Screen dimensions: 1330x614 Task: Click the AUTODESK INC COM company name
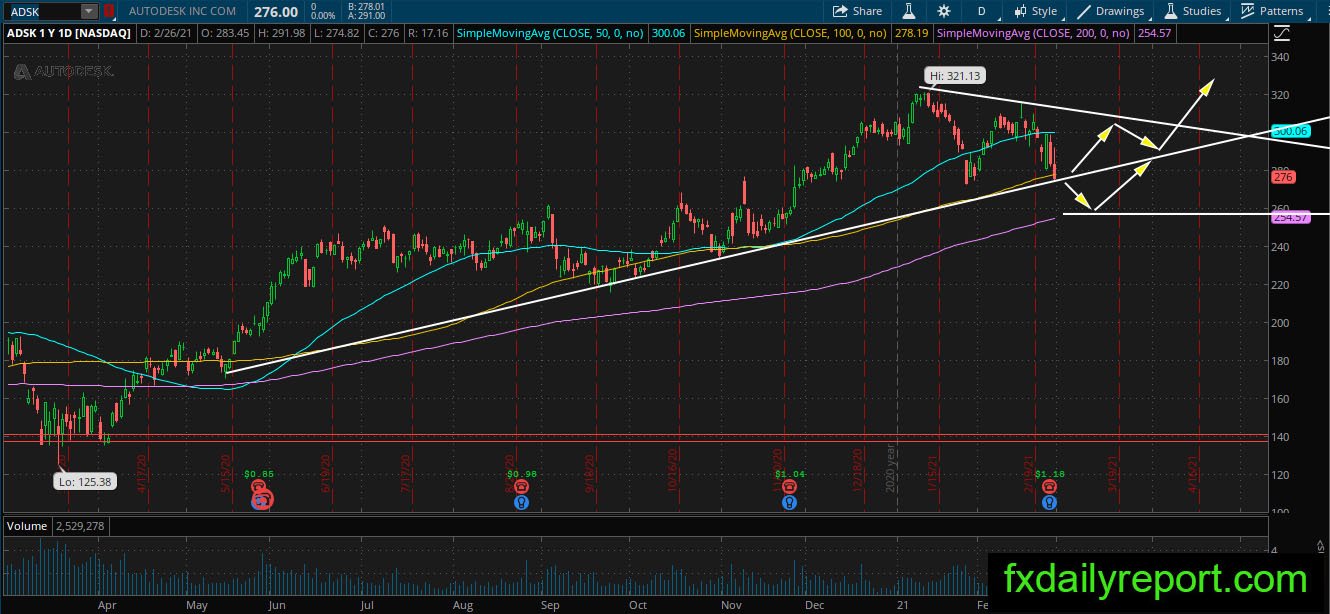point(183,11)
